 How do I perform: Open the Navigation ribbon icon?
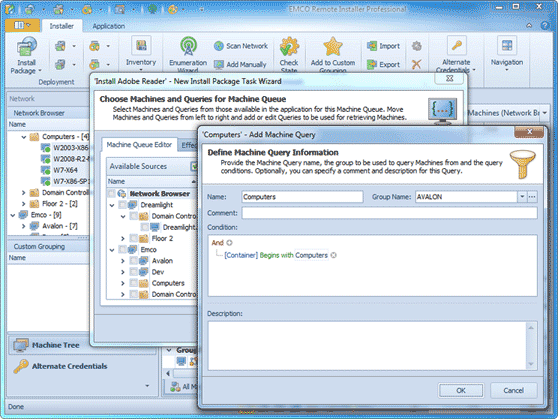[x=507, y=45]
